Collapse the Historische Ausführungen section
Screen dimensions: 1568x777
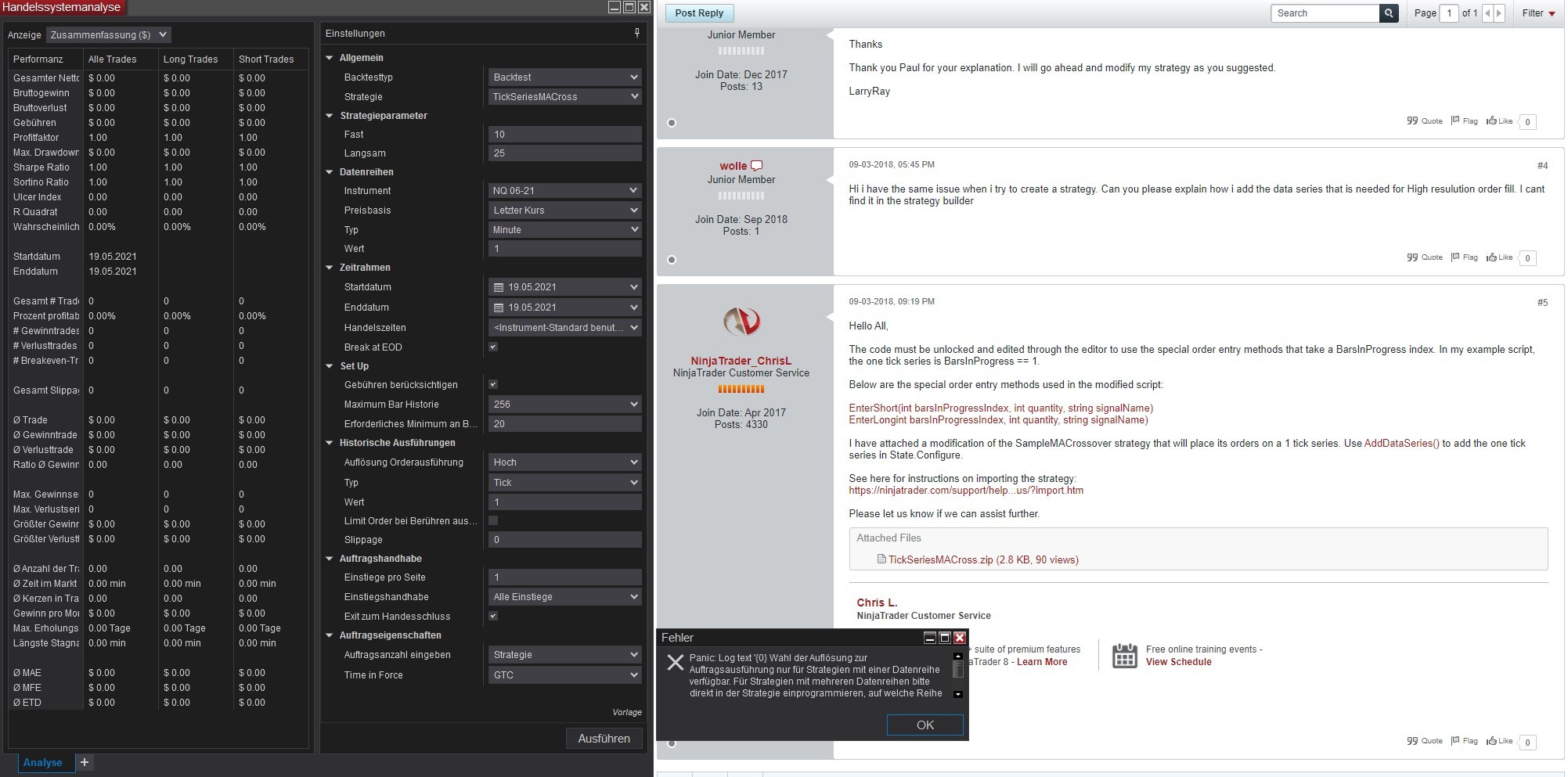tap(330, 443)
